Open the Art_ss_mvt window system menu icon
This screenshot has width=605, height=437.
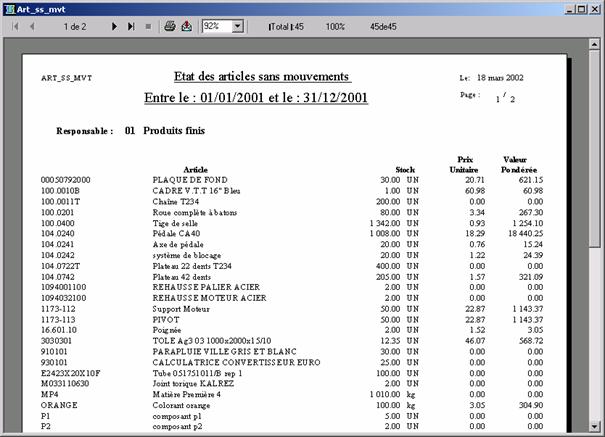[9, 8]
